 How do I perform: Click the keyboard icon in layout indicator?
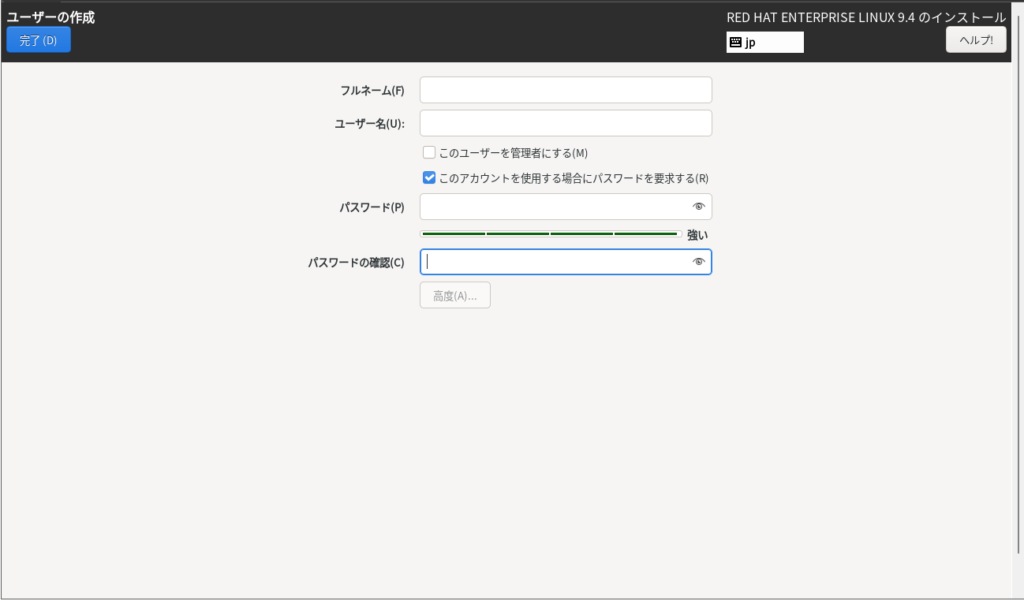(x=735, y=43)
